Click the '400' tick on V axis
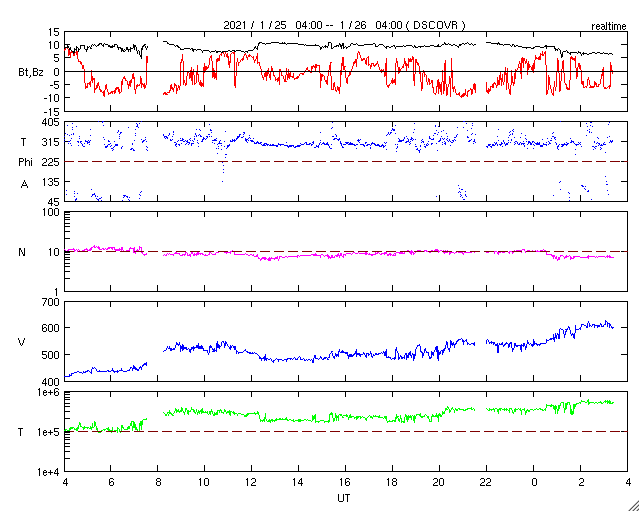The width and height of the screenshot is (640, 512). coord(51,381)
